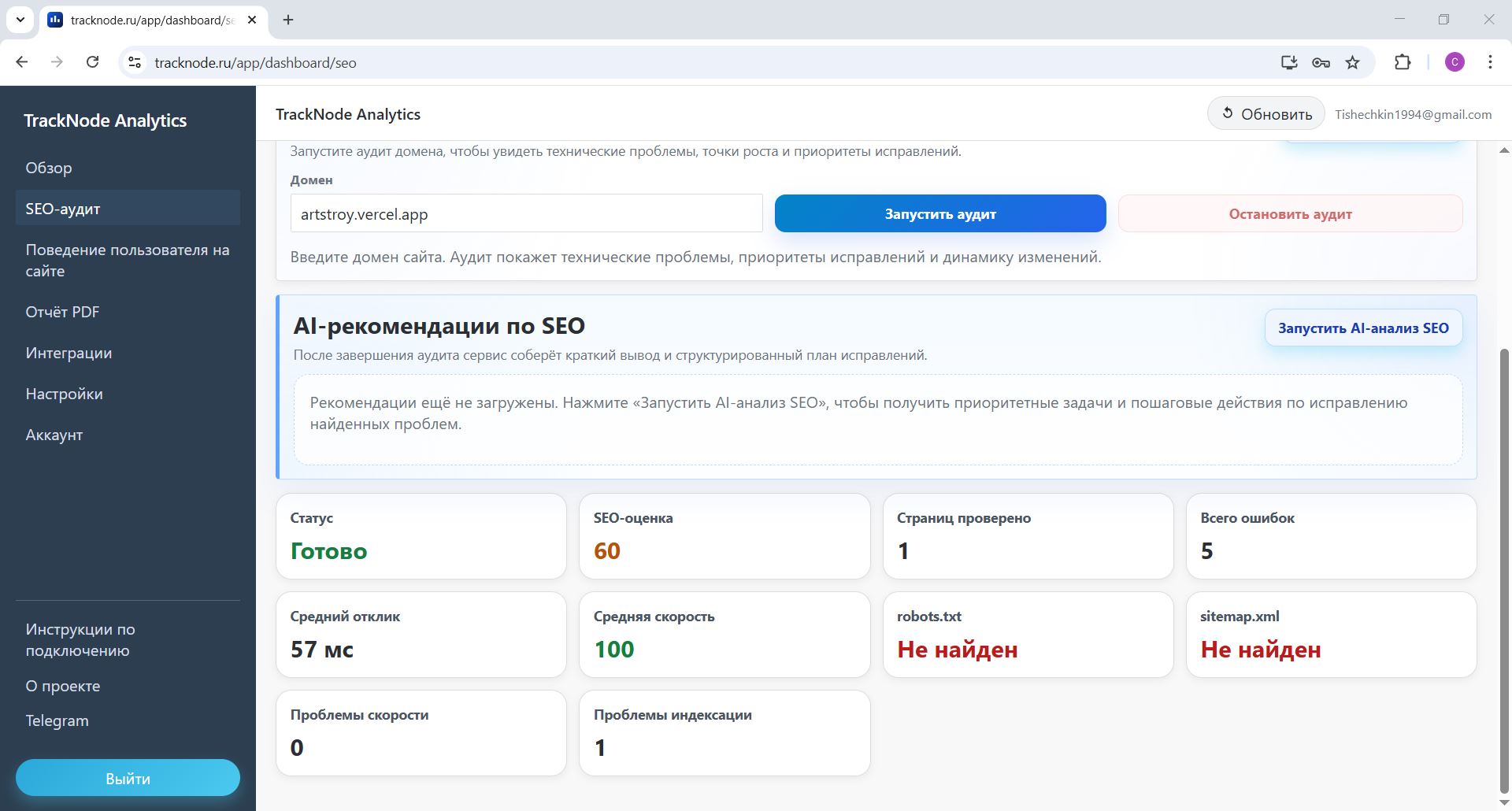Open the Telegram link in sidebar
Screen dimensions: 1512x811
point(56,720)
